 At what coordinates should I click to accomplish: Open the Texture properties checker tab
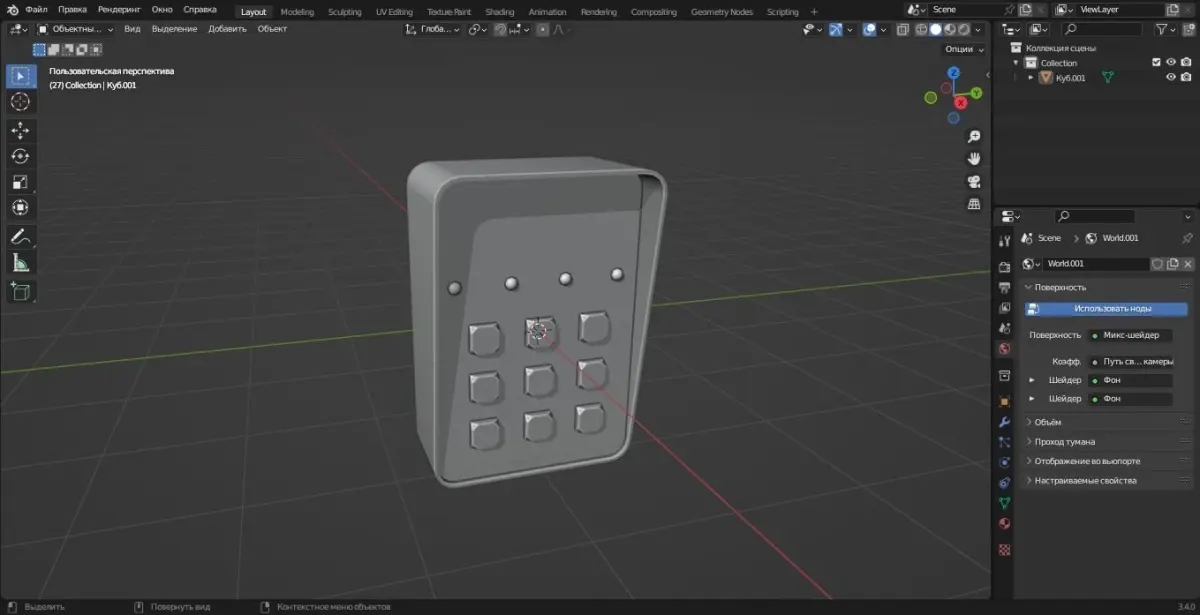pos(1005,549)
